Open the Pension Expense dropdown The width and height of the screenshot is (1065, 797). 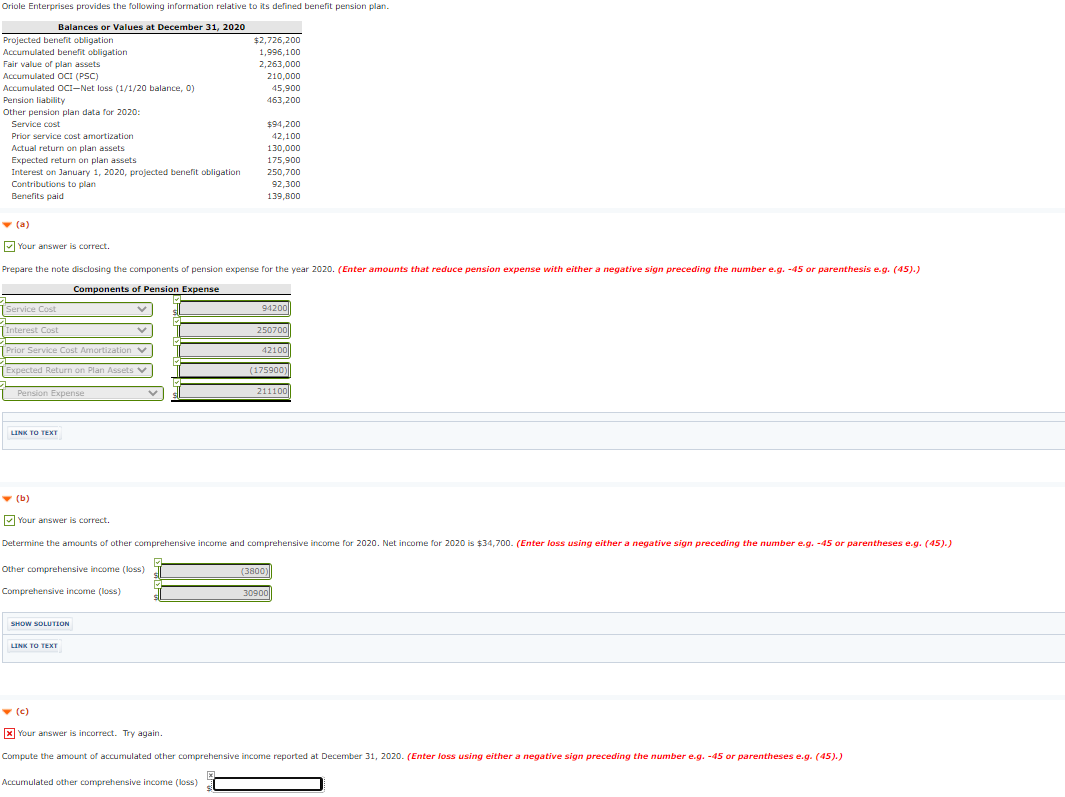click(82, 393)
